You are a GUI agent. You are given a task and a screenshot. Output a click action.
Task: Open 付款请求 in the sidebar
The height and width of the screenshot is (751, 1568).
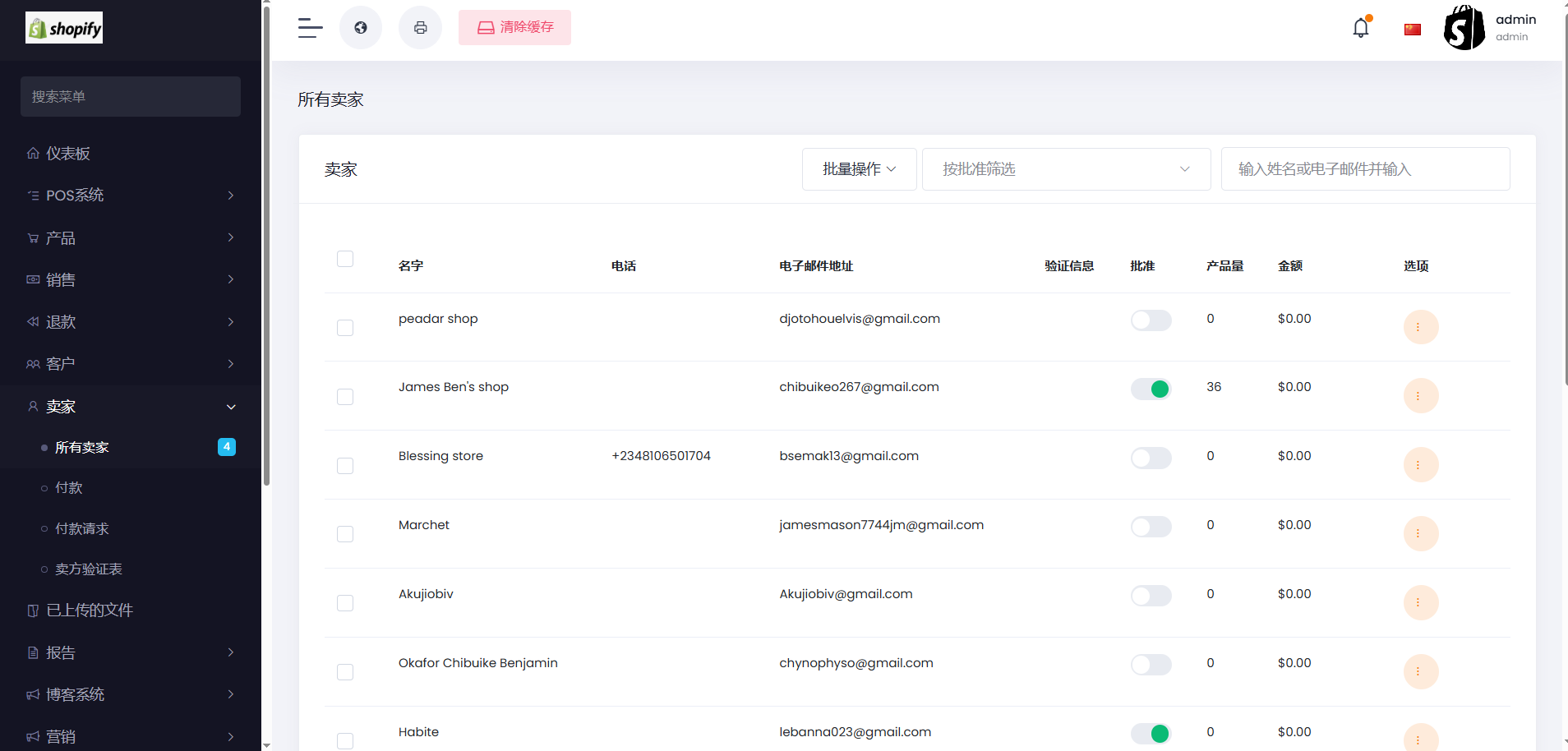pos(82,528)
